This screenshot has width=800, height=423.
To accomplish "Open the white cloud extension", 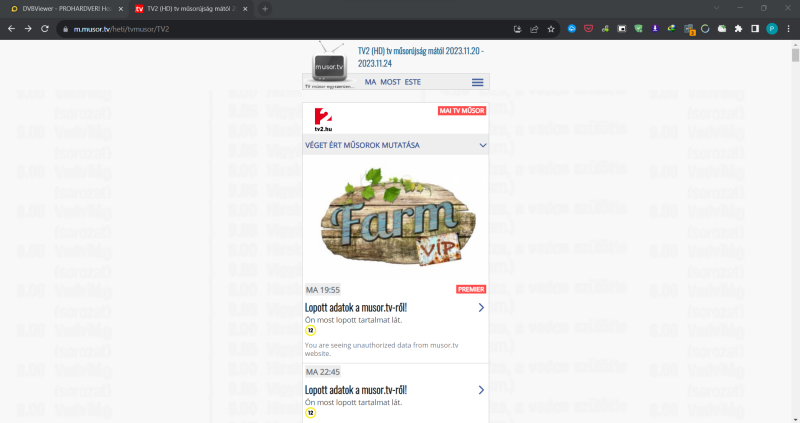I will pos(722,29).
